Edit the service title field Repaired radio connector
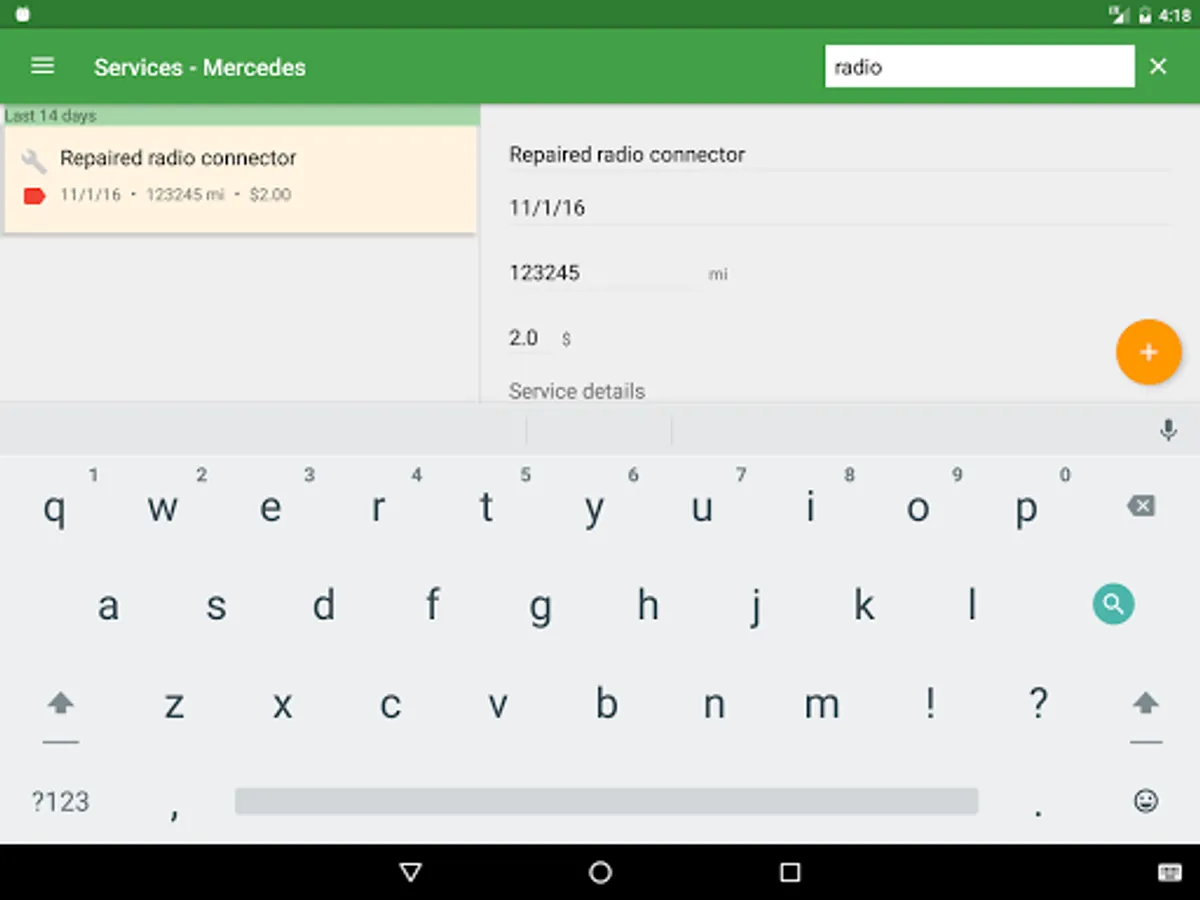The image size is (1200, 900). pyautogui.click(x=838, y=155)
